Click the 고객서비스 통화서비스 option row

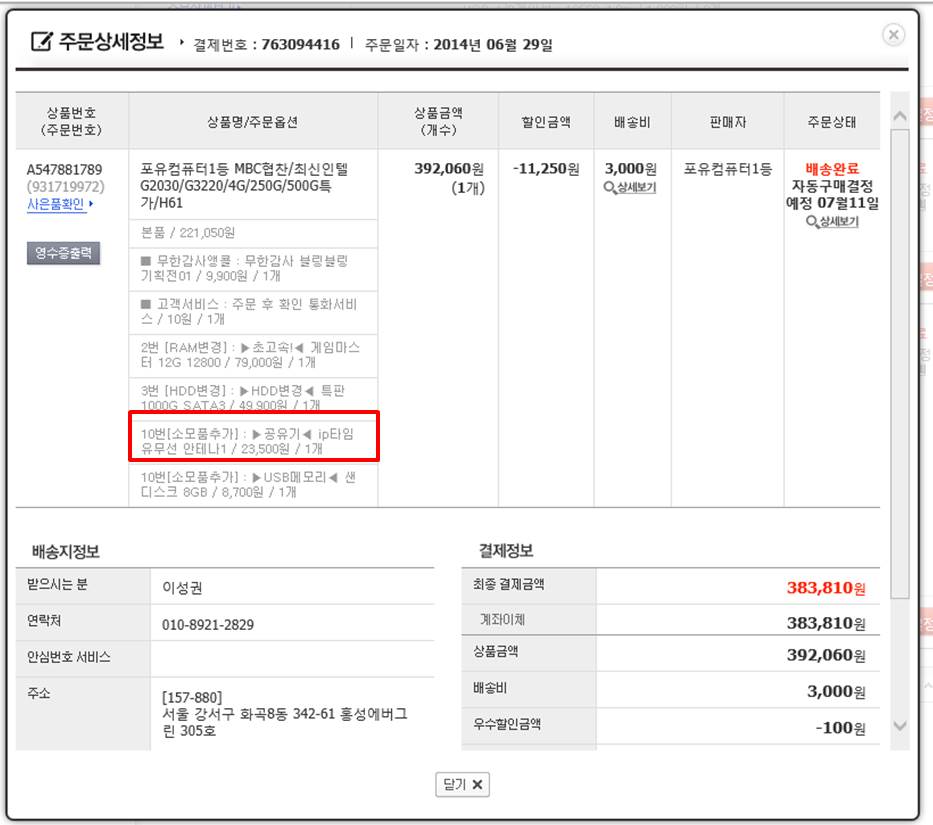[253, 312]
